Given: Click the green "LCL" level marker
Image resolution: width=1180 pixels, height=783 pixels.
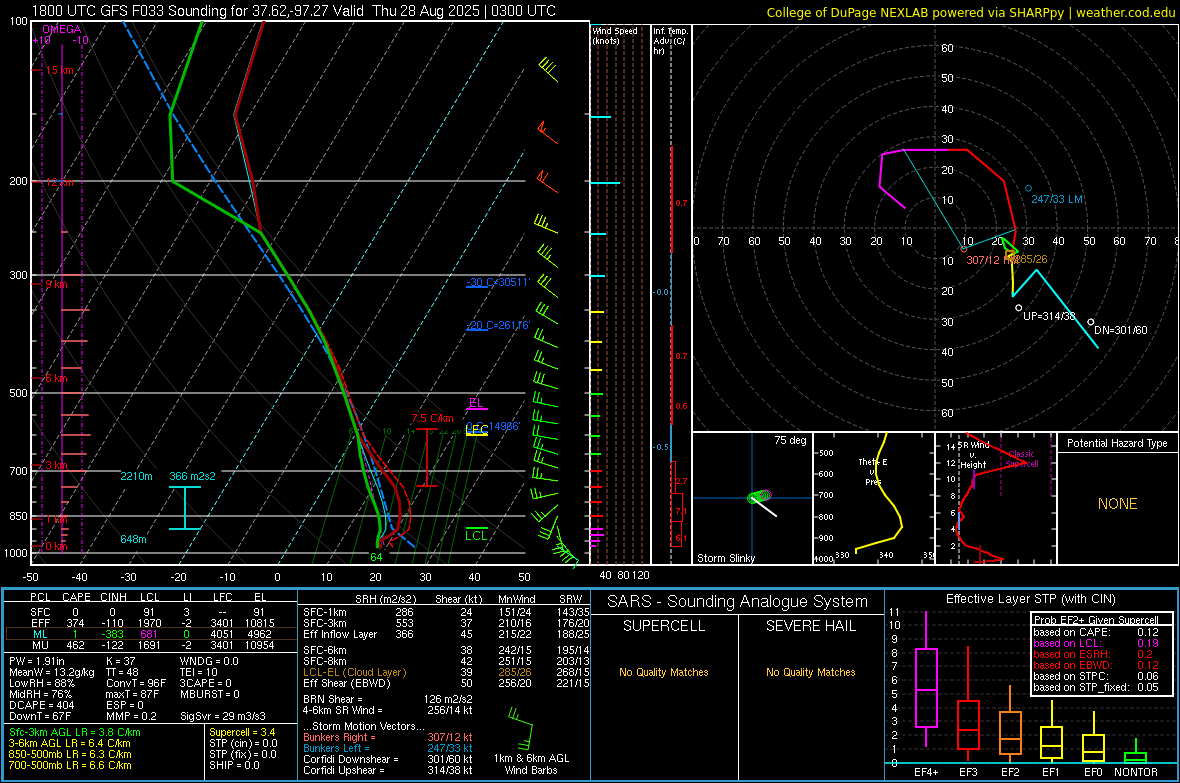Looking at the screenshot, I should (476, 535).
